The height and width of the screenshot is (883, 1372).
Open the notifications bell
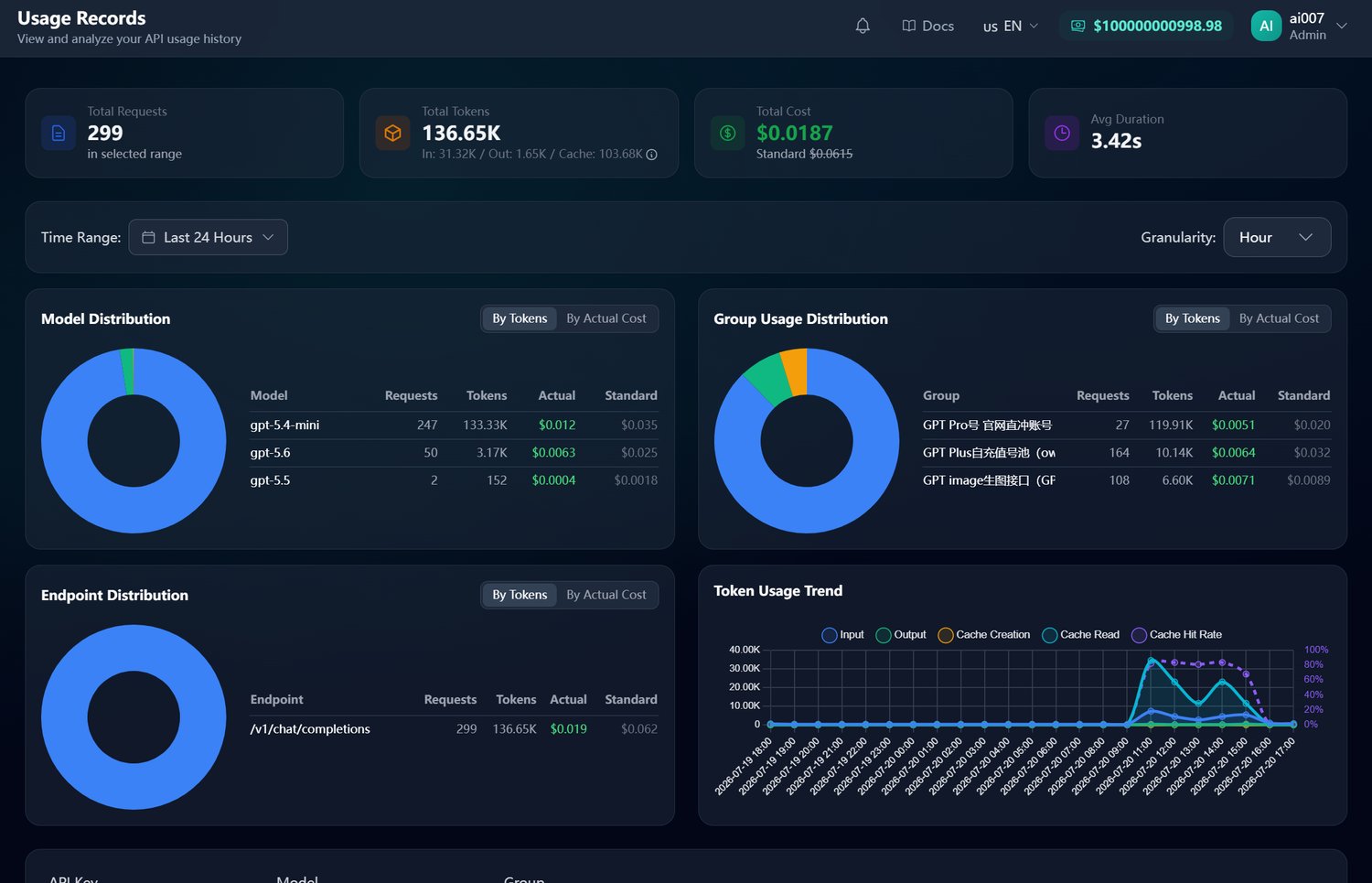pos(863,27)
